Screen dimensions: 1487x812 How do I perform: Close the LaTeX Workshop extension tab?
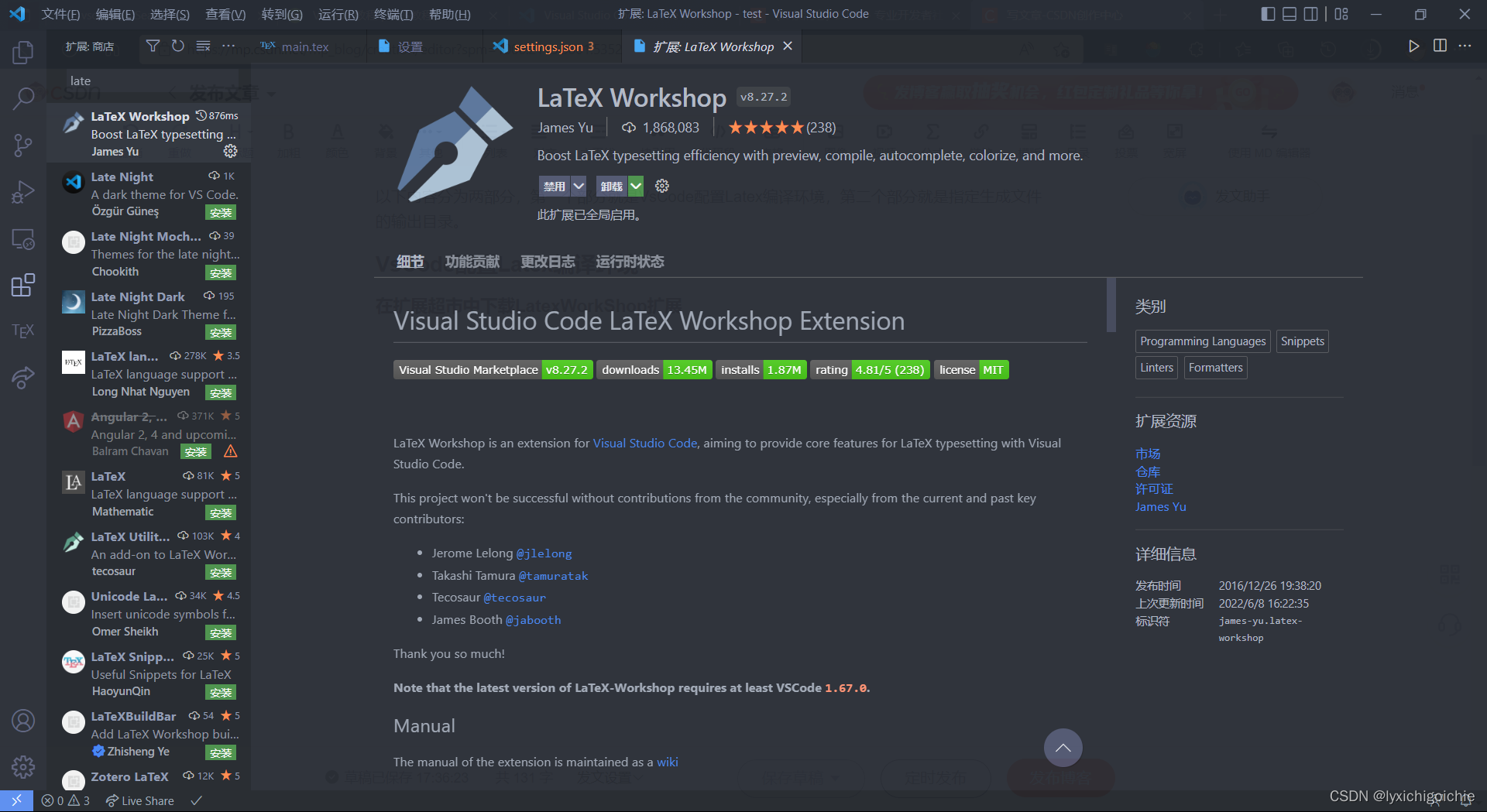tap(788, 46)
